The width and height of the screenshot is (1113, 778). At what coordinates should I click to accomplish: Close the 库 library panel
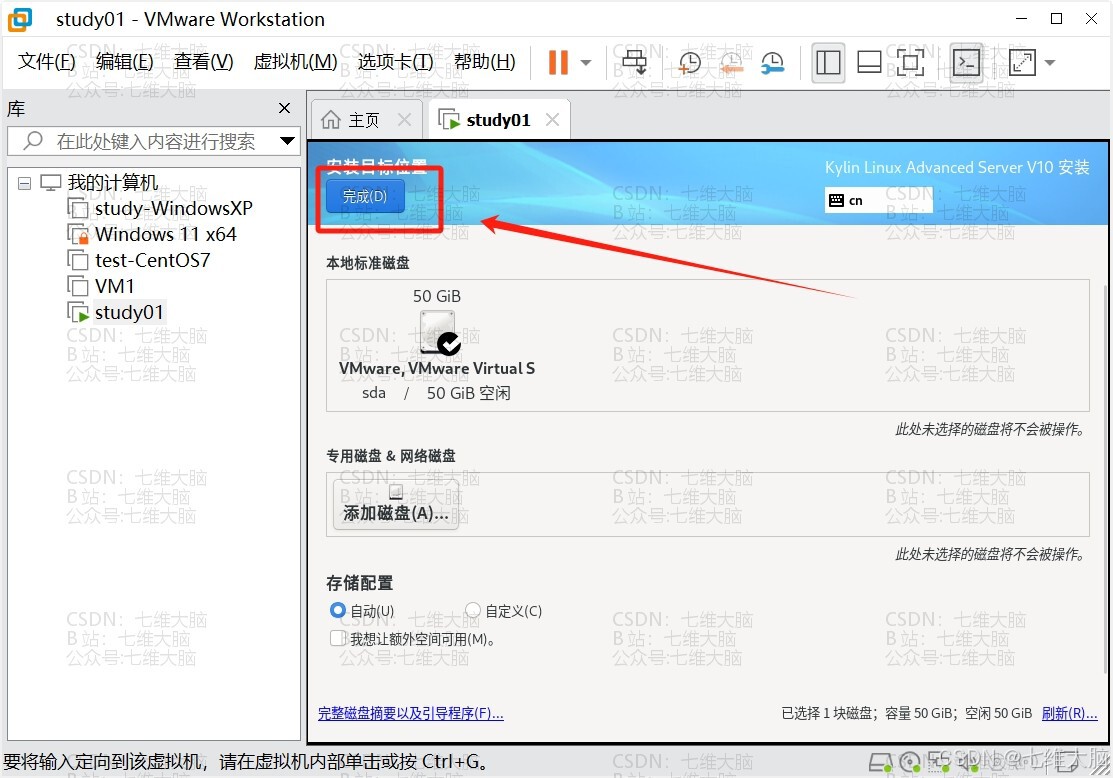[284, 108]
